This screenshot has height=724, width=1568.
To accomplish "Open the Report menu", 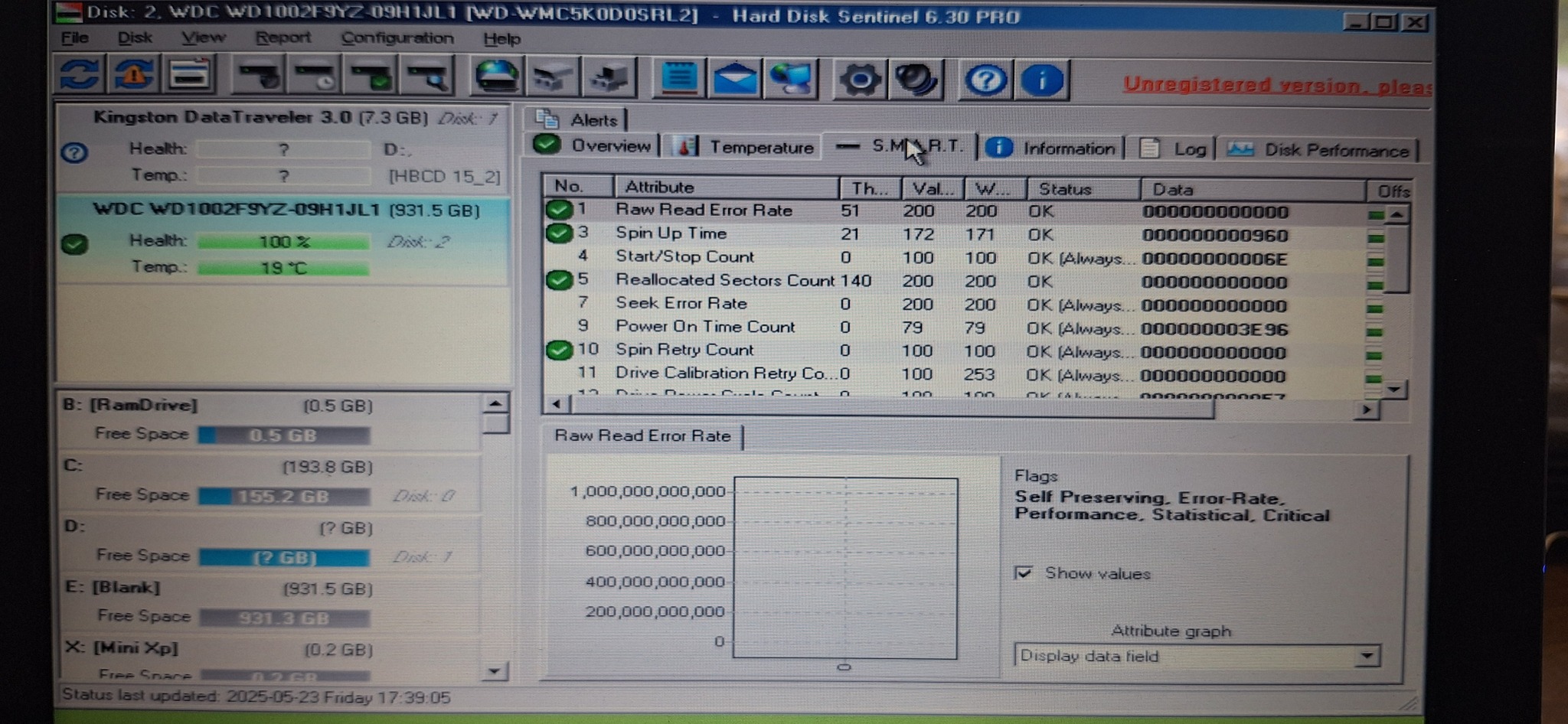I will coord(283,38).
